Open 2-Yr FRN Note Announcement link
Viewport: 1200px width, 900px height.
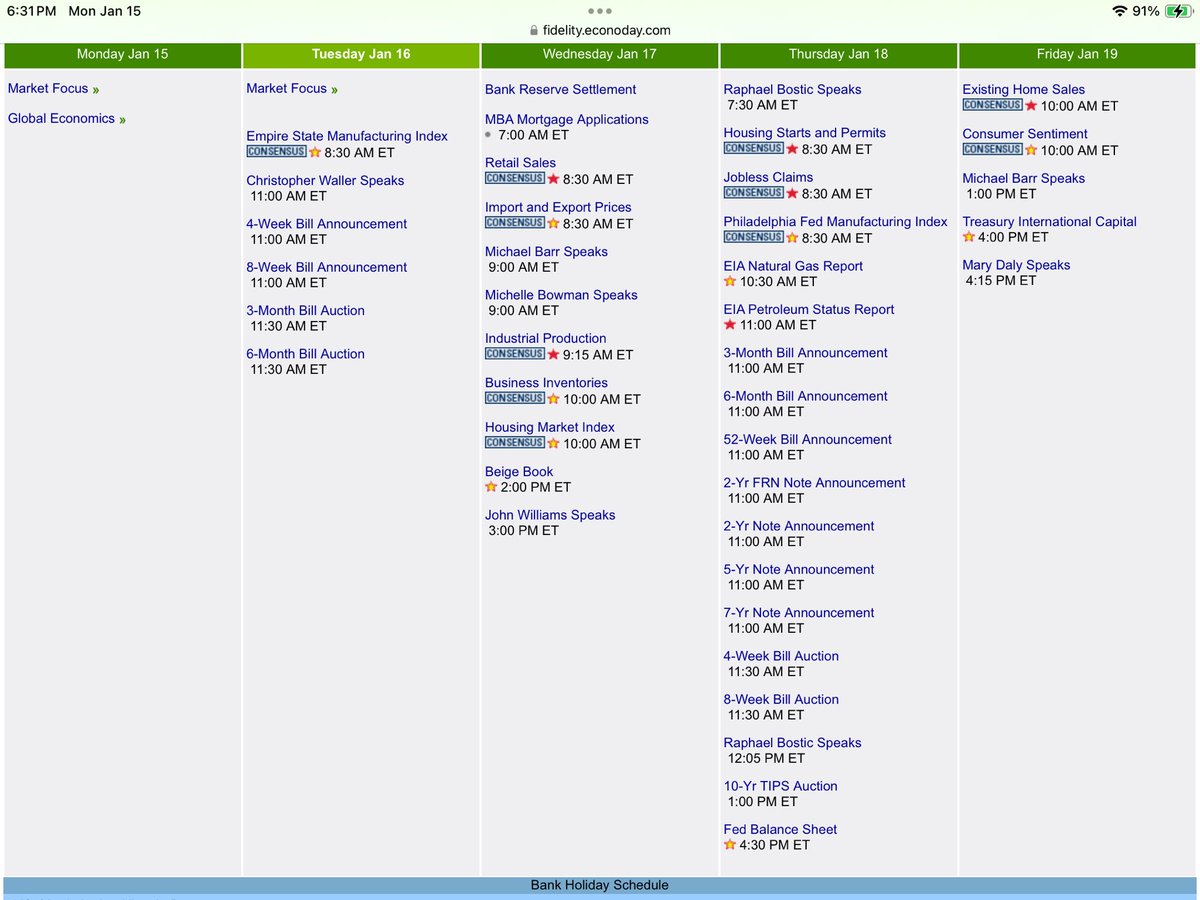(815, 482)
